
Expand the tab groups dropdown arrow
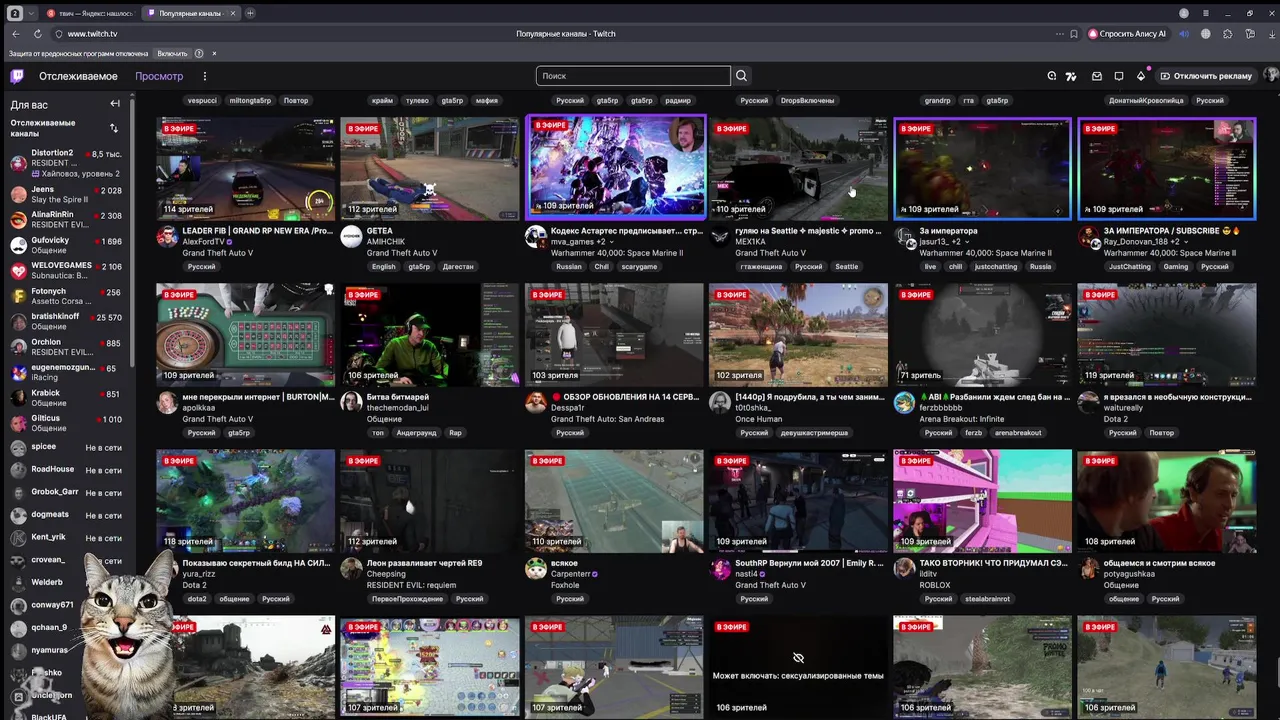33,13
